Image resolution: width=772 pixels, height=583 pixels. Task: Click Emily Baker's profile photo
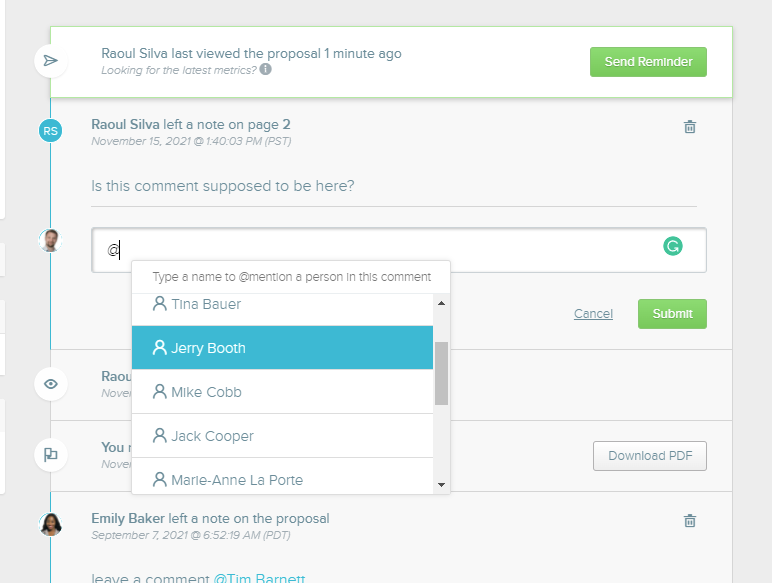[x=50, y=524]
